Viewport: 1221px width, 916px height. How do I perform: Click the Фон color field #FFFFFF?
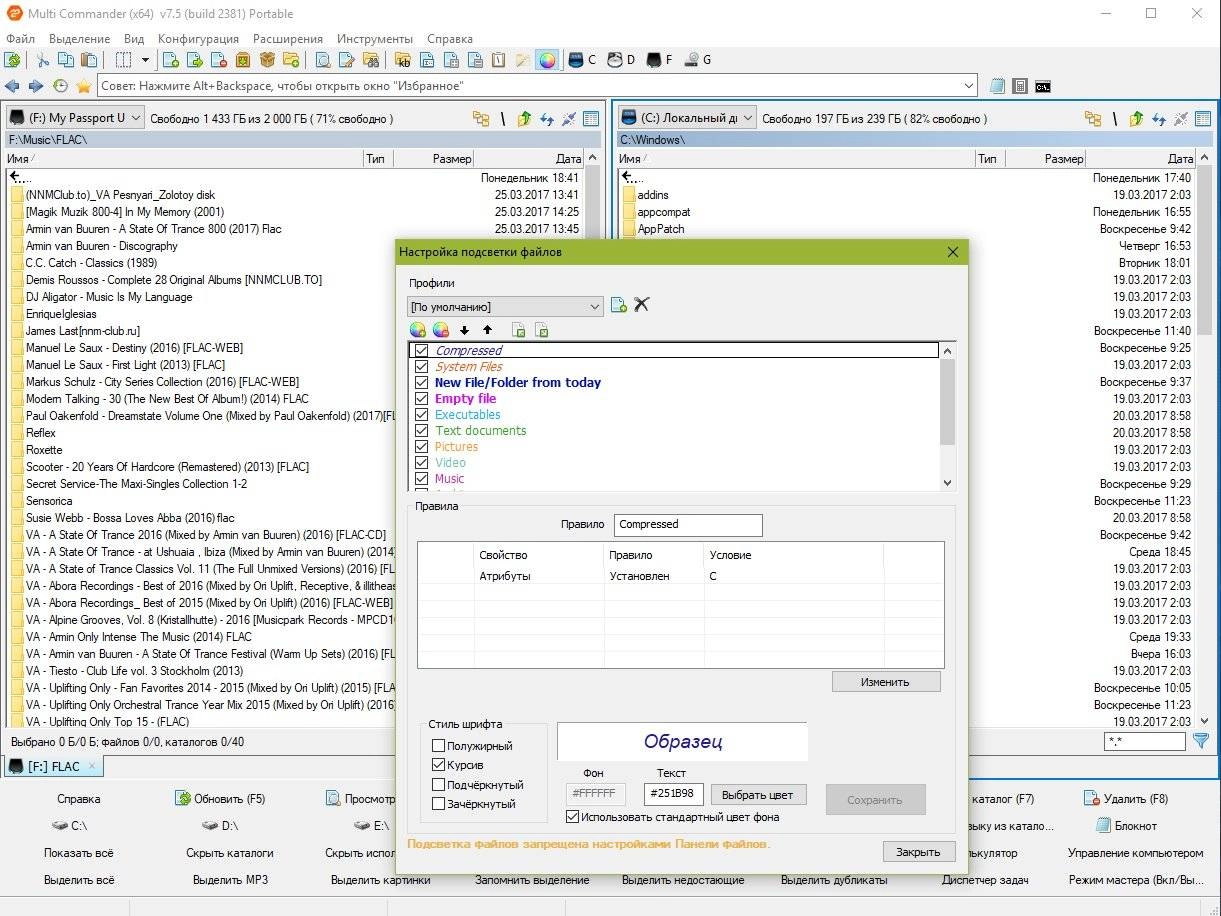point(596,795)
